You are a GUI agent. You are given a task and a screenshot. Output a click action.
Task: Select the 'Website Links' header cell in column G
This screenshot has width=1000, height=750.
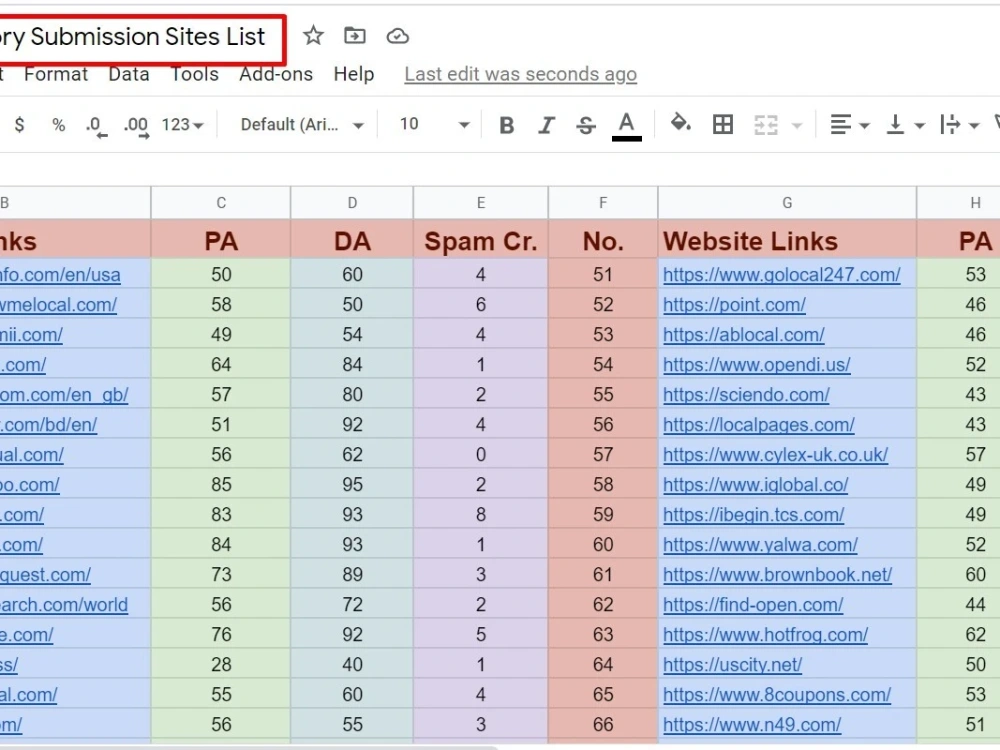(x=787, y=241)
